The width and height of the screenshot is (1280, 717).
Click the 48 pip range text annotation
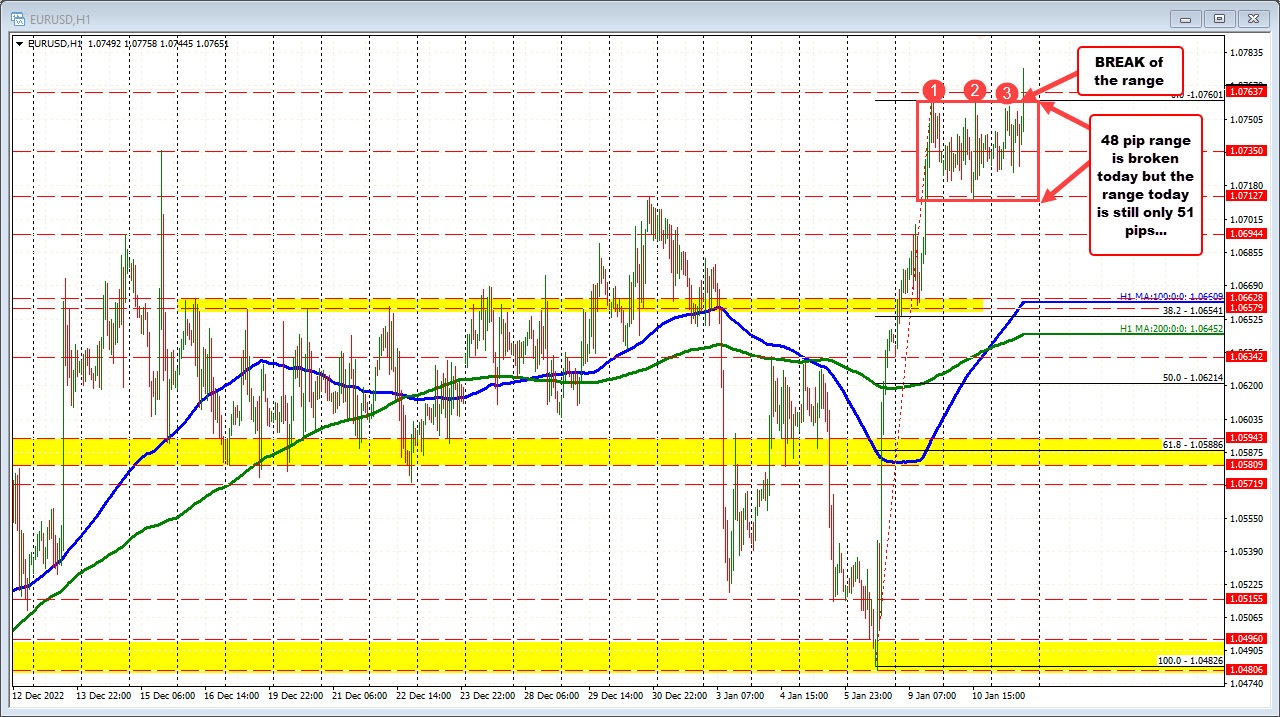tap(1146, 185)
